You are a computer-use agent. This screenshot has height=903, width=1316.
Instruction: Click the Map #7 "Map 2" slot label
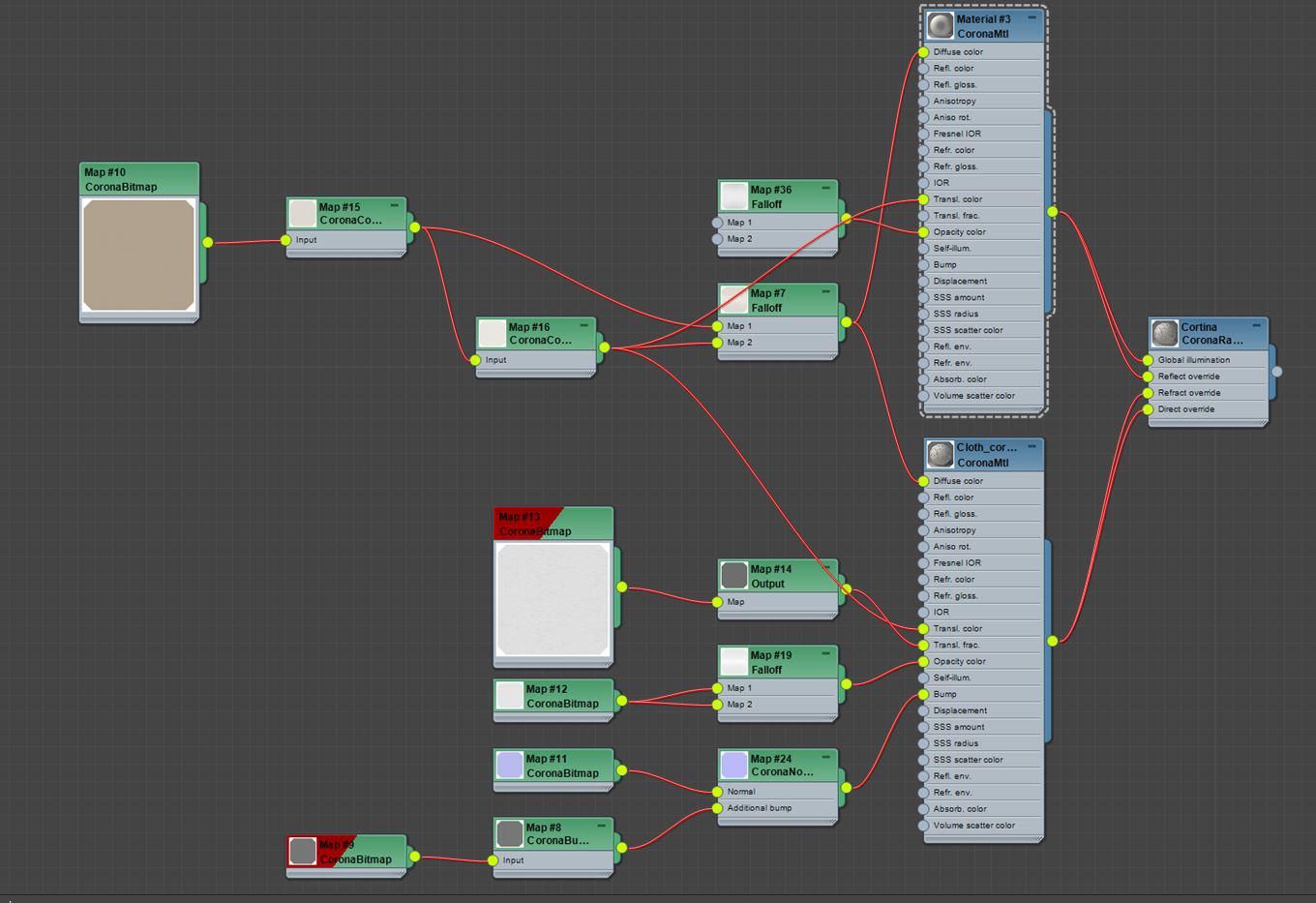tap(739, 343)
